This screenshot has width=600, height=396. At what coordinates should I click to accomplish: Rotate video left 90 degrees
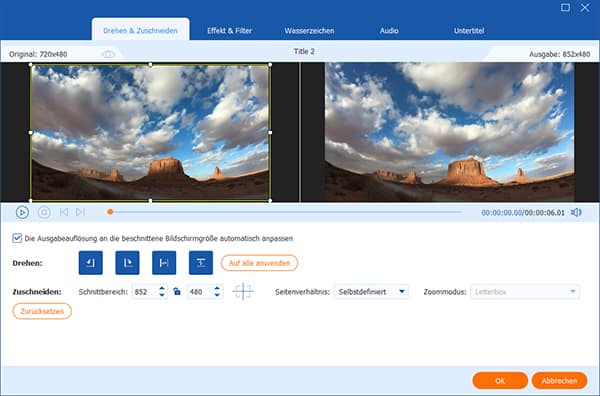coord(91,263)
